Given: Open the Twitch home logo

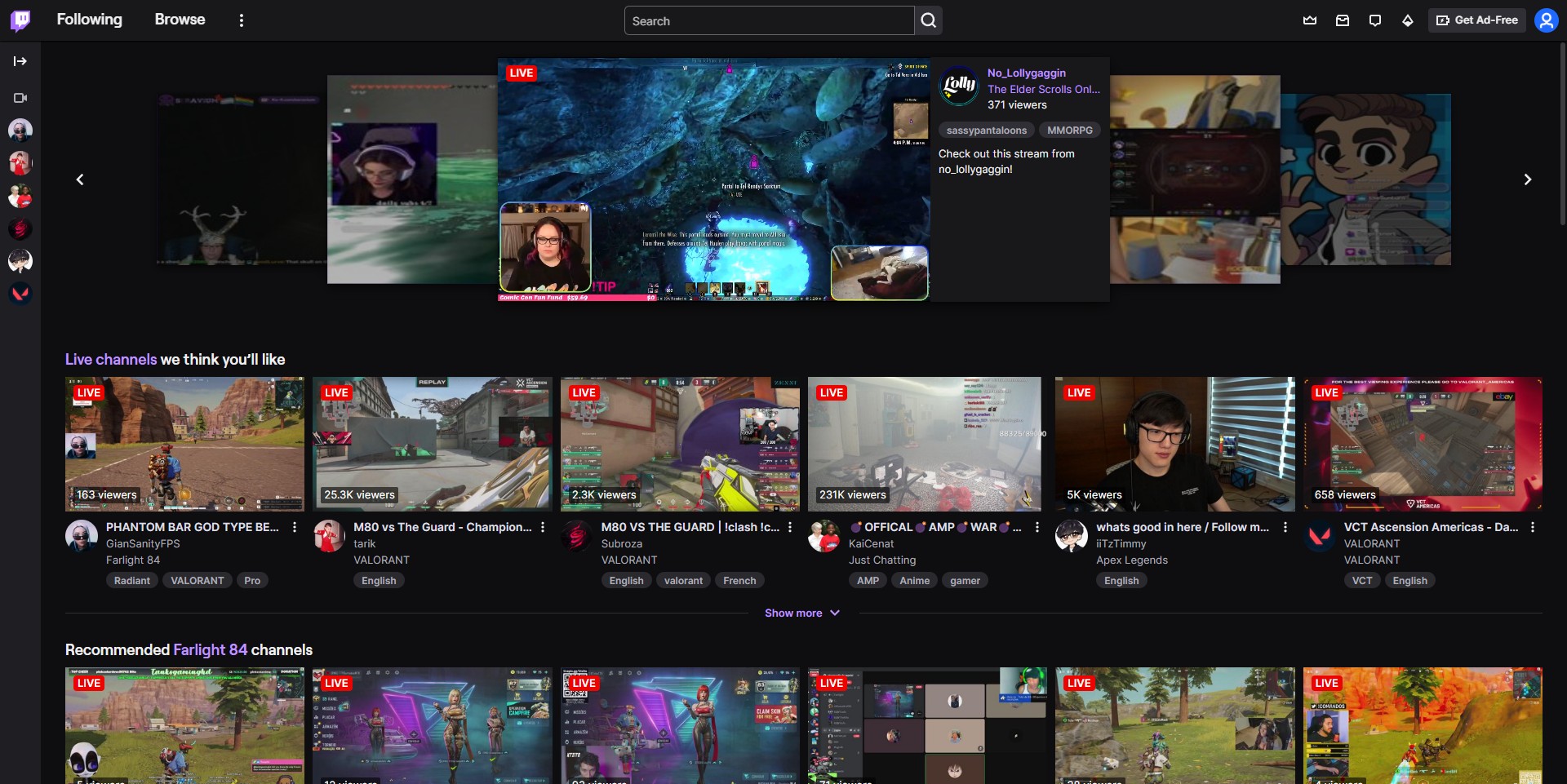Looking at the screenshot, I should pos(20,20).
